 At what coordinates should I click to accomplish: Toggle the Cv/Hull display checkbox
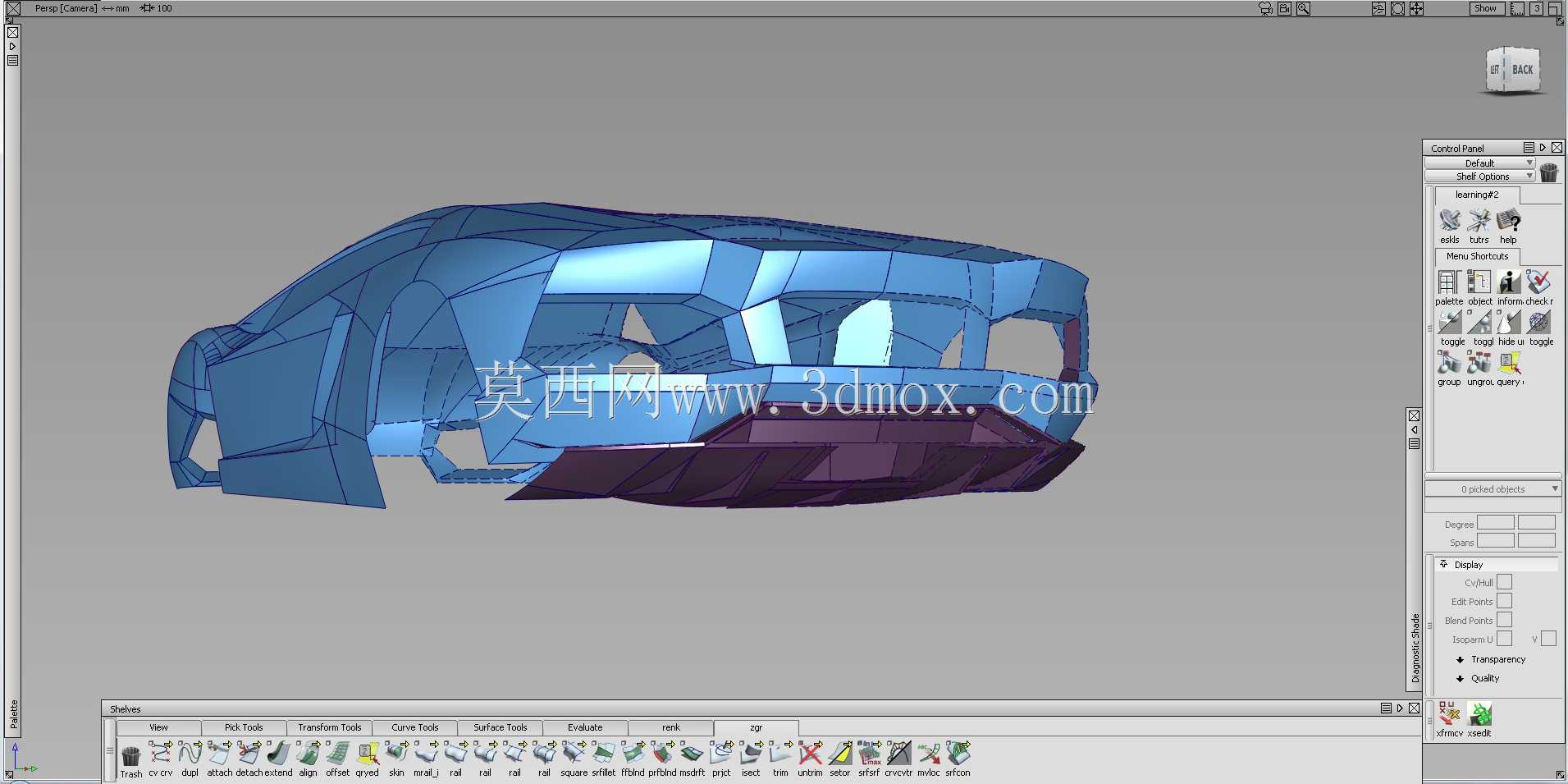[x=1504, y=582]
